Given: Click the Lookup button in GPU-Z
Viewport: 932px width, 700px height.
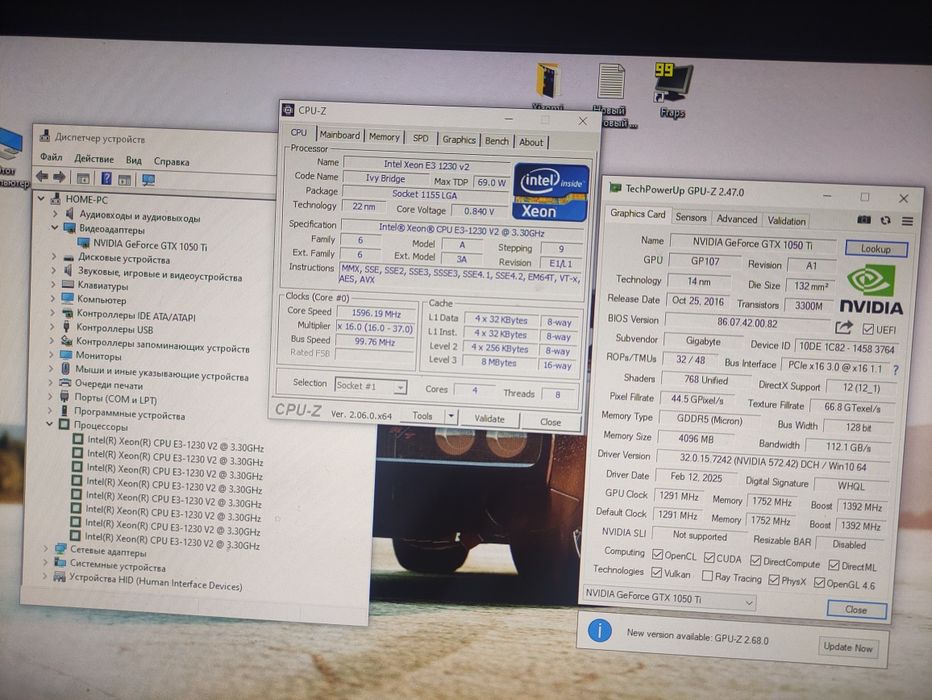Looking at the screenshot, I should tap(876, 249).
